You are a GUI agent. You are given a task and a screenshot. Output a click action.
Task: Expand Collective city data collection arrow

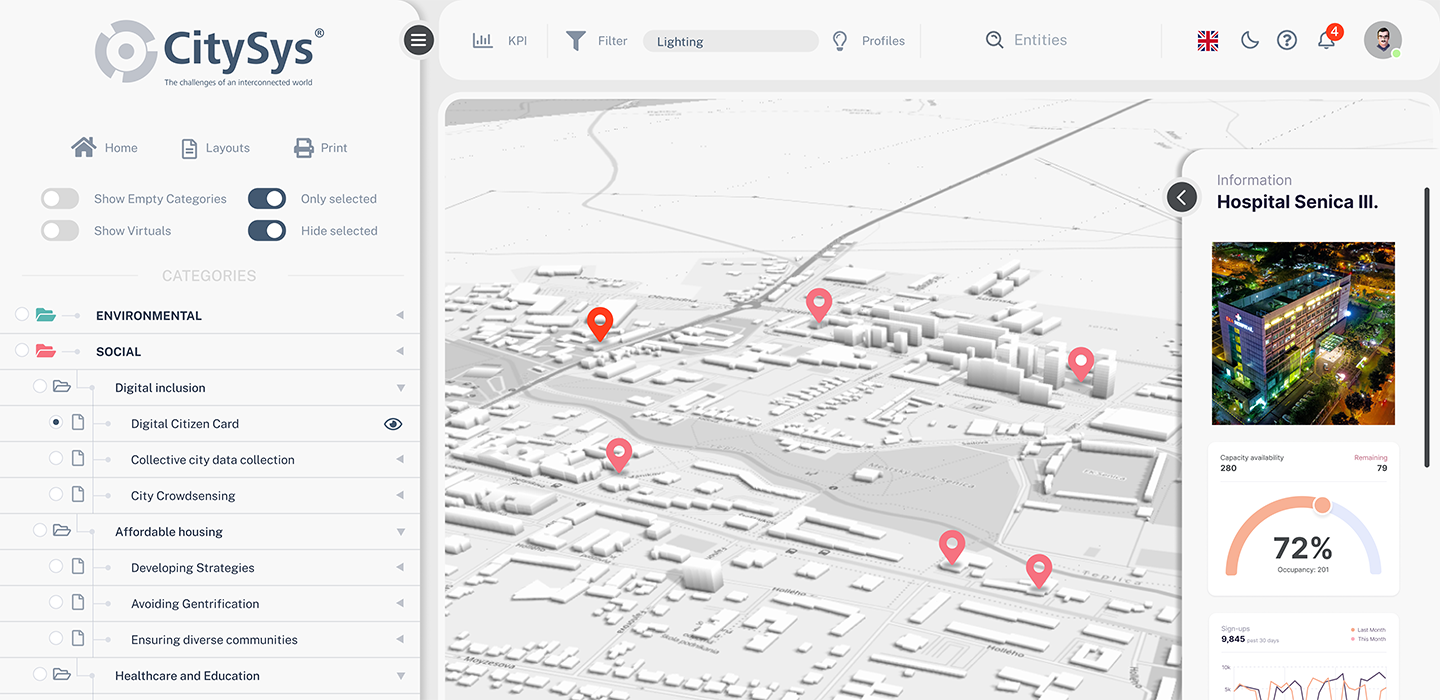coord(400,459)
